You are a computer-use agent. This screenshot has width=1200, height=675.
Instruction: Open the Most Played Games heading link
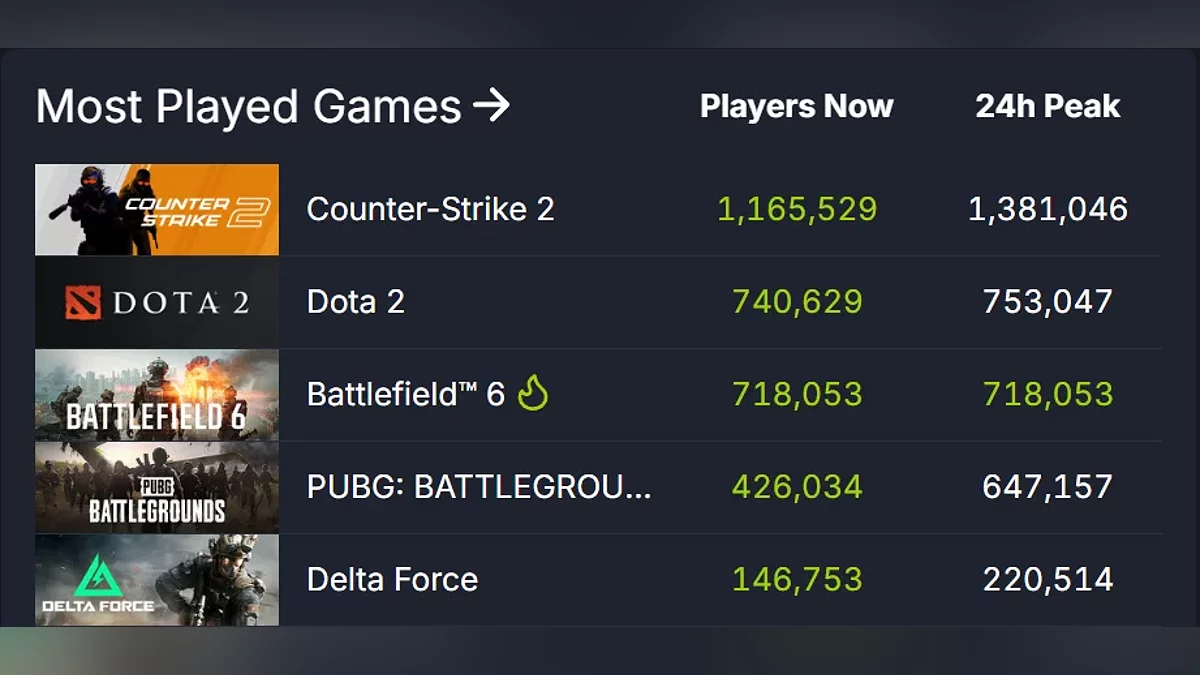248,107
